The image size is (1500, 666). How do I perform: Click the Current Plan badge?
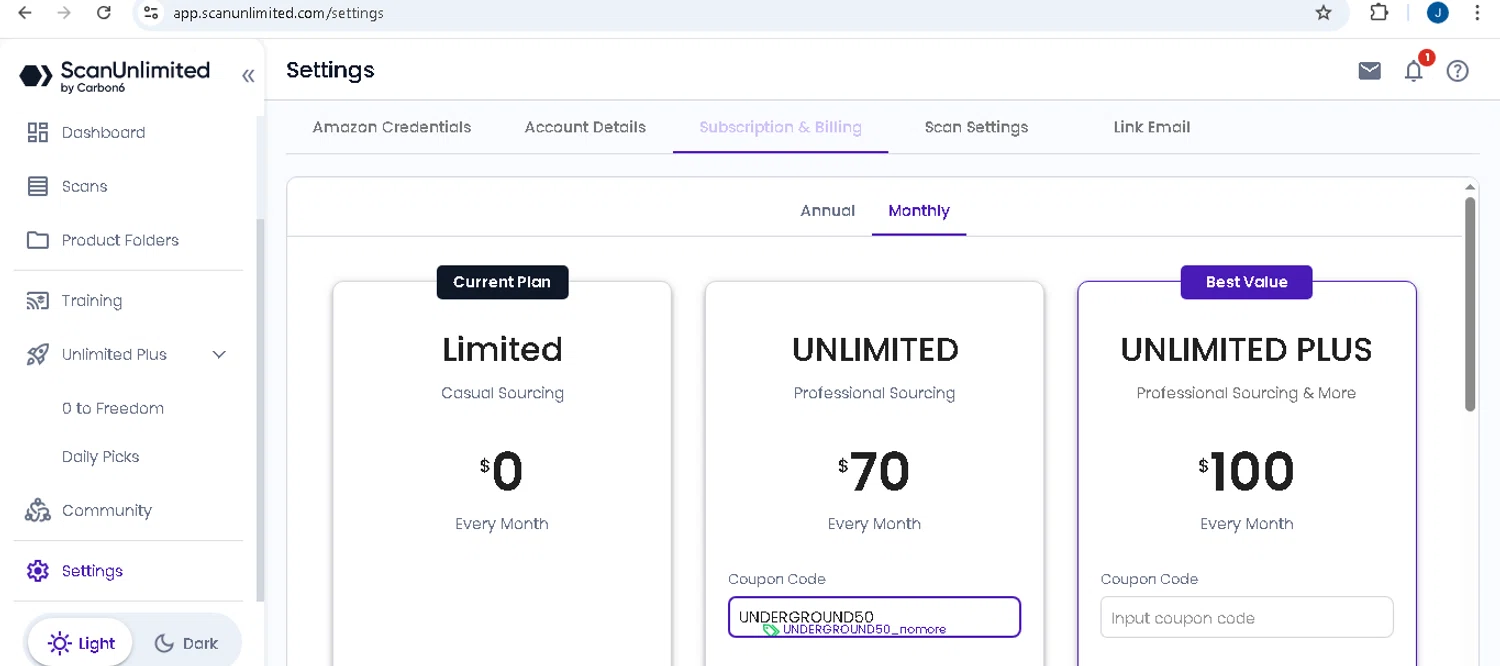coord(502,282)
